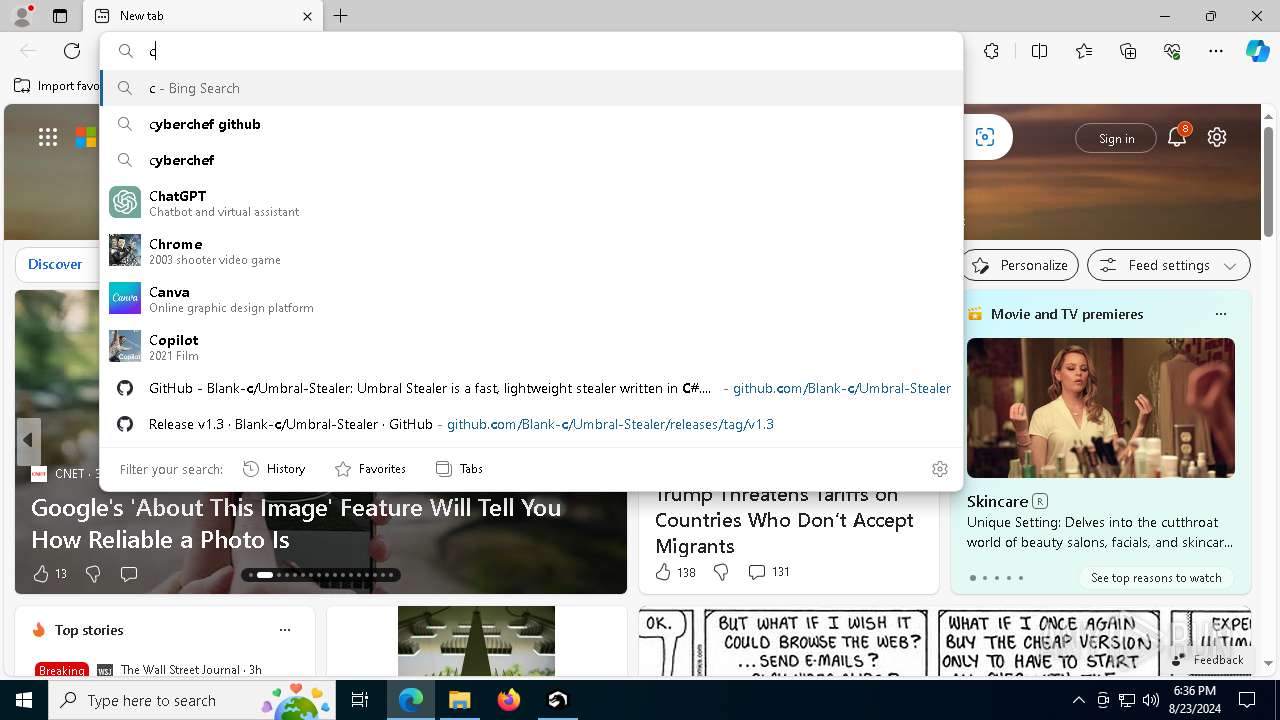Screen dimensions: 1280x720
Task: Open the tab actions menu icon
Action: point(60,16)
